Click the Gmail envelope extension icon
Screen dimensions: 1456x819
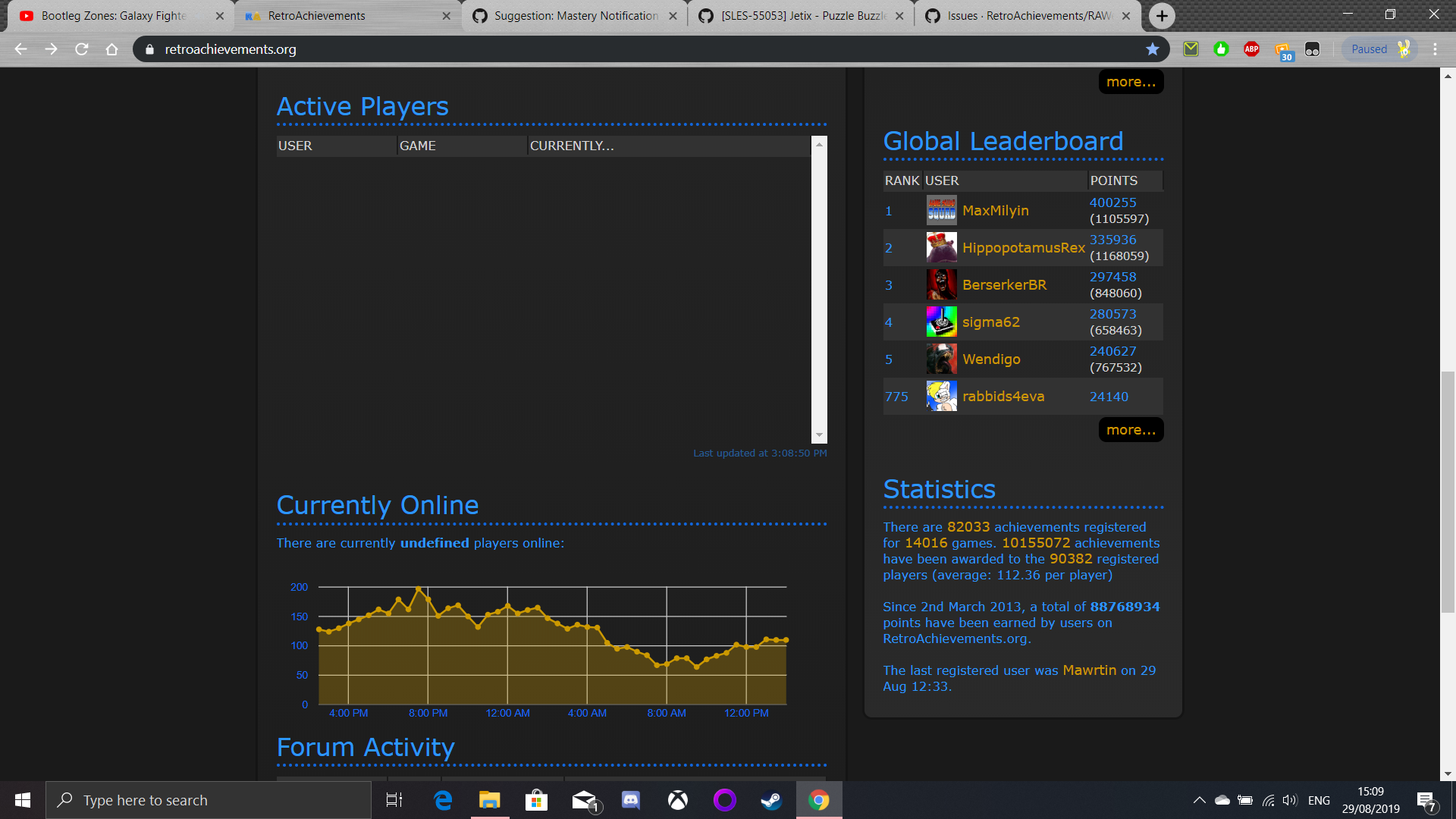point(1191,49)
